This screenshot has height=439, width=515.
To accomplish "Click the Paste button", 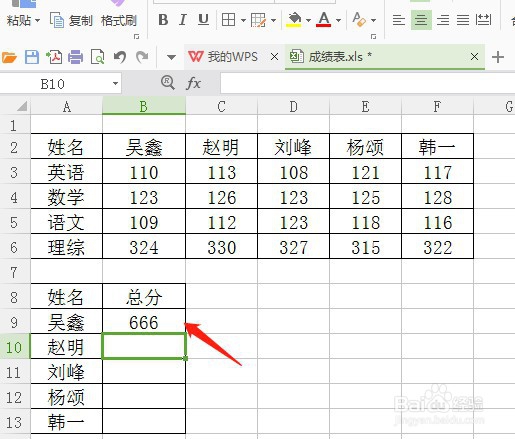I will 19,21.
